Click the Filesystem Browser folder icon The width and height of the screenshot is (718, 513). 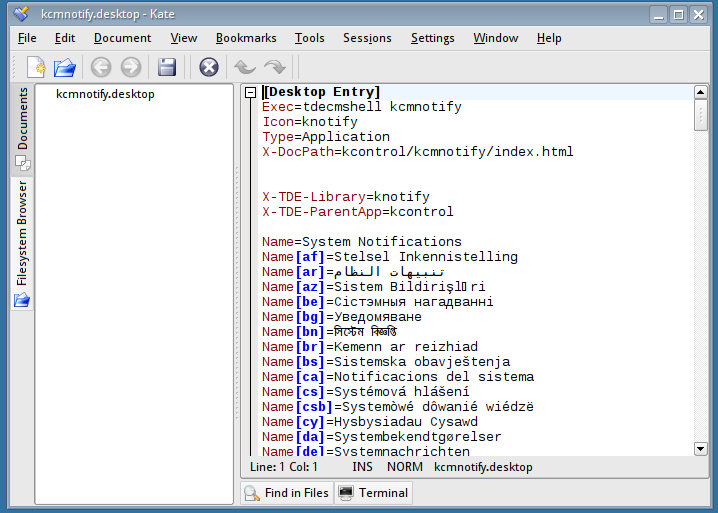tap(22, 300)
